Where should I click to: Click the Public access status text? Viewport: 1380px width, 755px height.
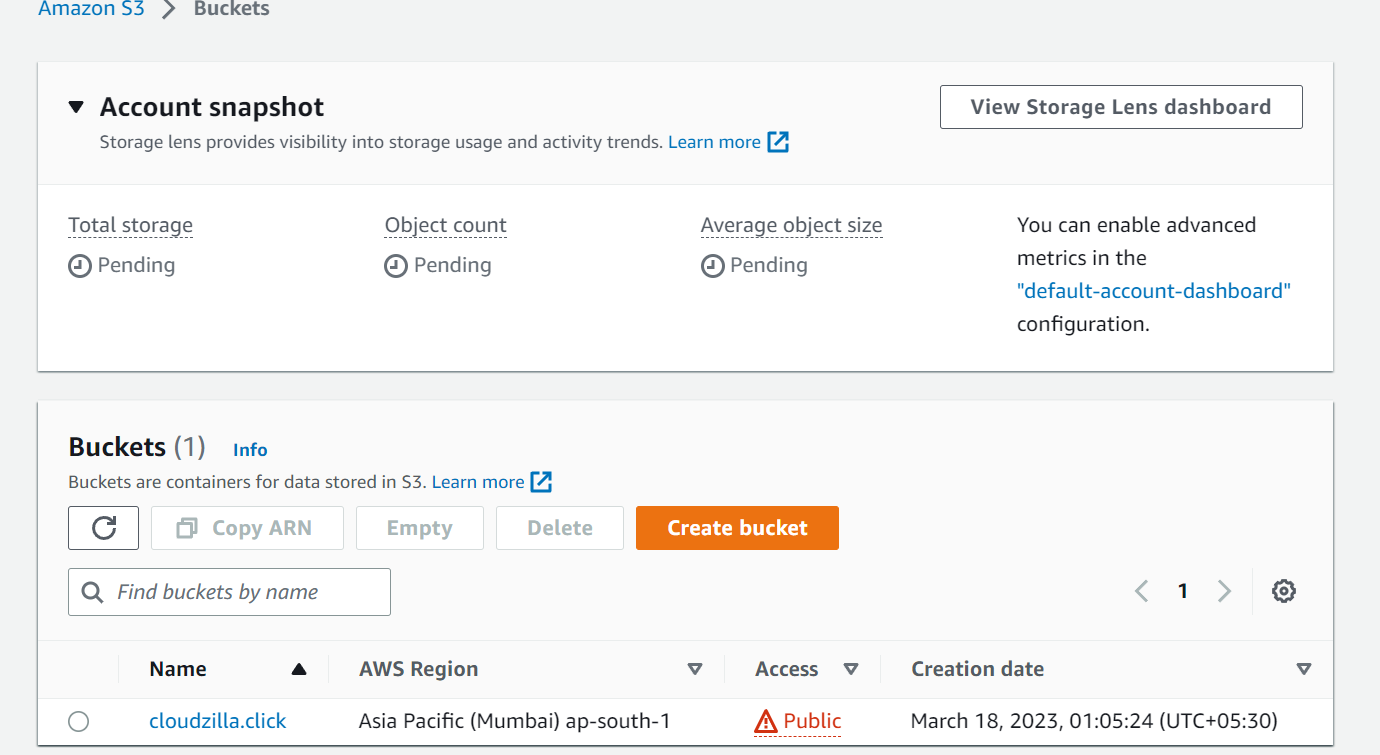click(x=813, y=721)
